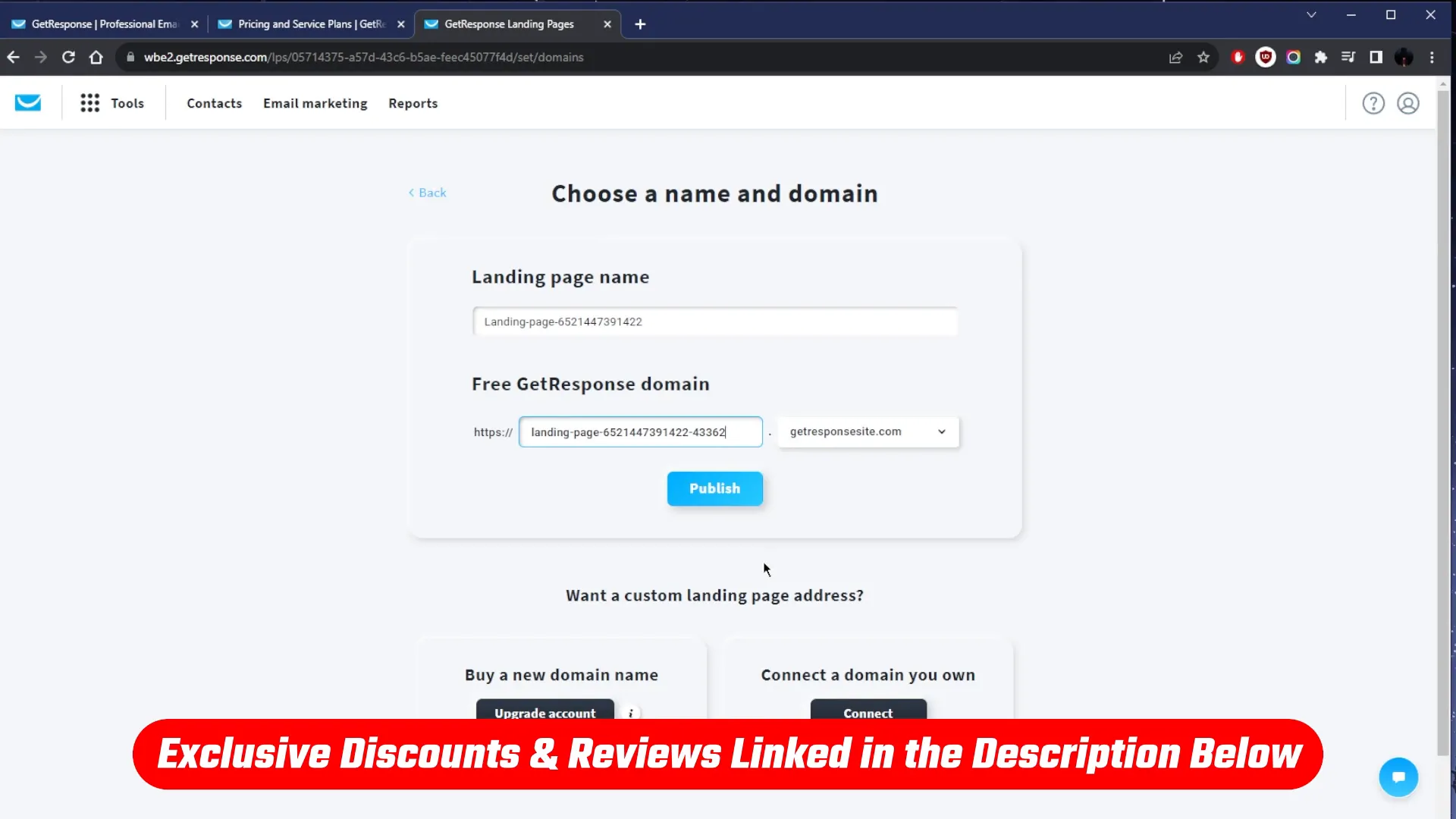1456x819 pixels.
Task: Click the chat support bubble icon
Action: click(x=1399, y=777)
